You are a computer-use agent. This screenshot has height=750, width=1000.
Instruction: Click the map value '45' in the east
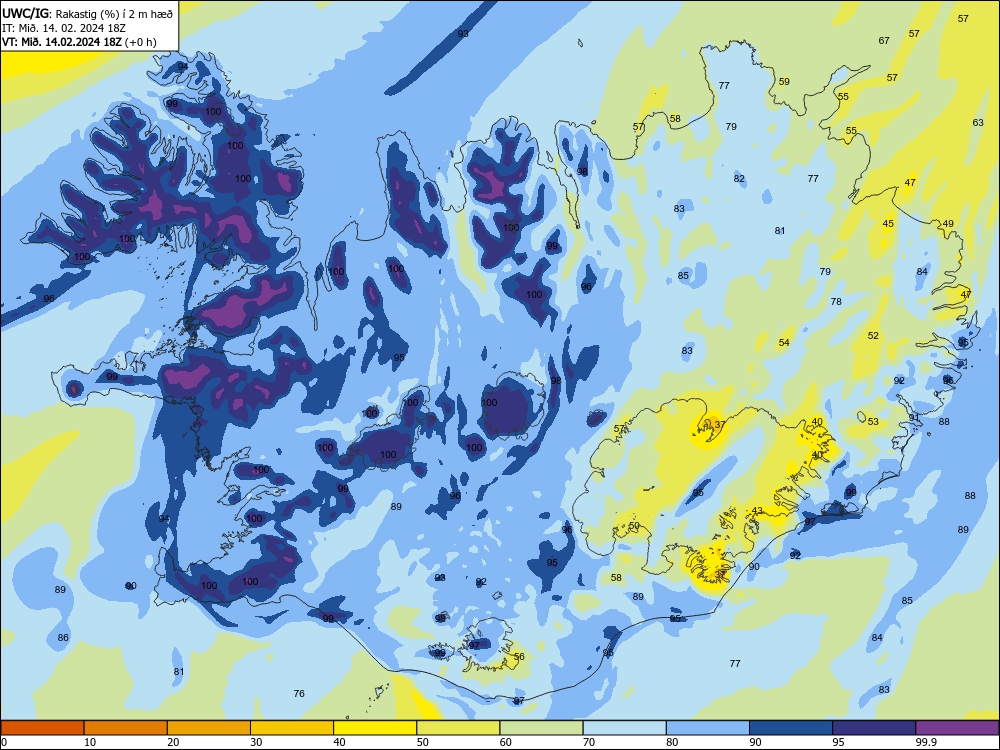(888, 224)
